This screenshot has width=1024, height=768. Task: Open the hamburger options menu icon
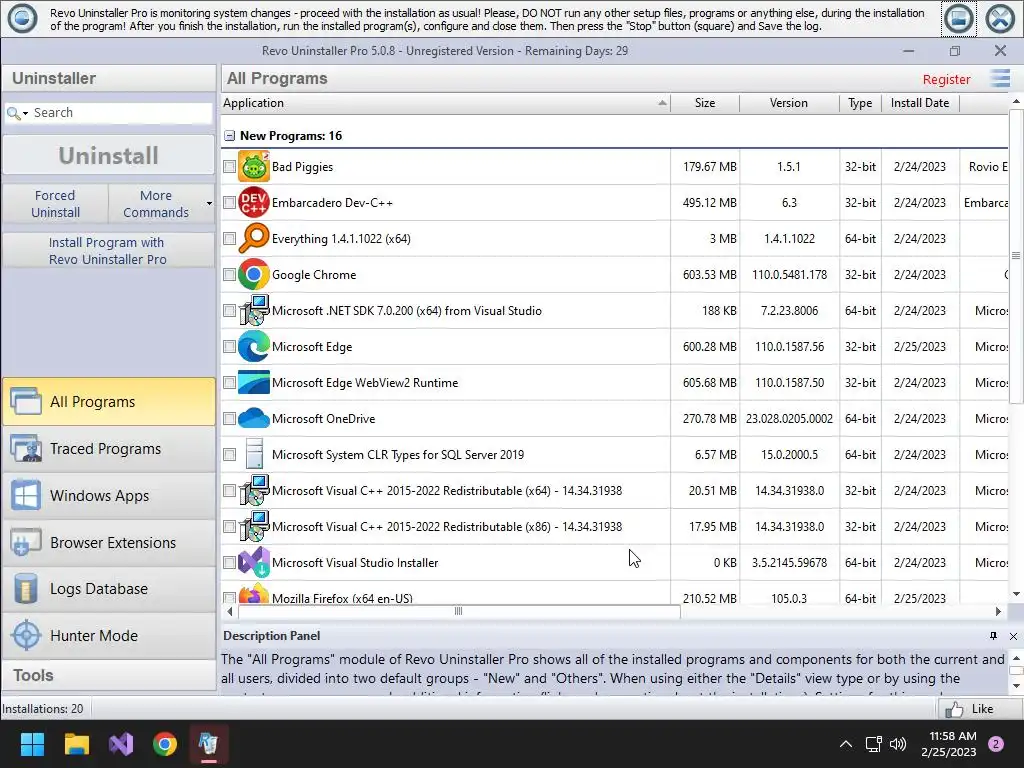pos(1000,78)
